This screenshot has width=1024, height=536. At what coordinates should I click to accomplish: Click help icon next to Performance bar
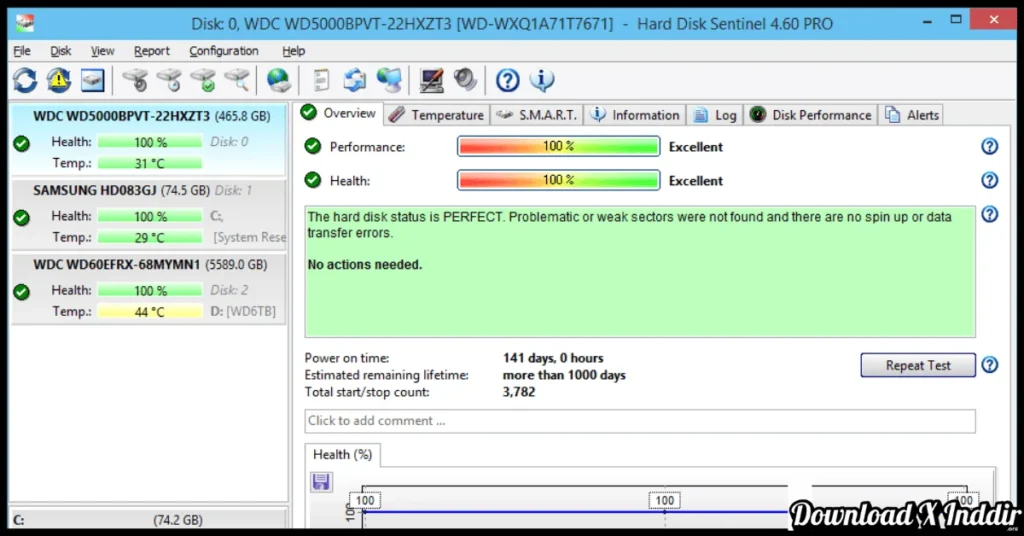pyautogui.click(x=989, y=146)
